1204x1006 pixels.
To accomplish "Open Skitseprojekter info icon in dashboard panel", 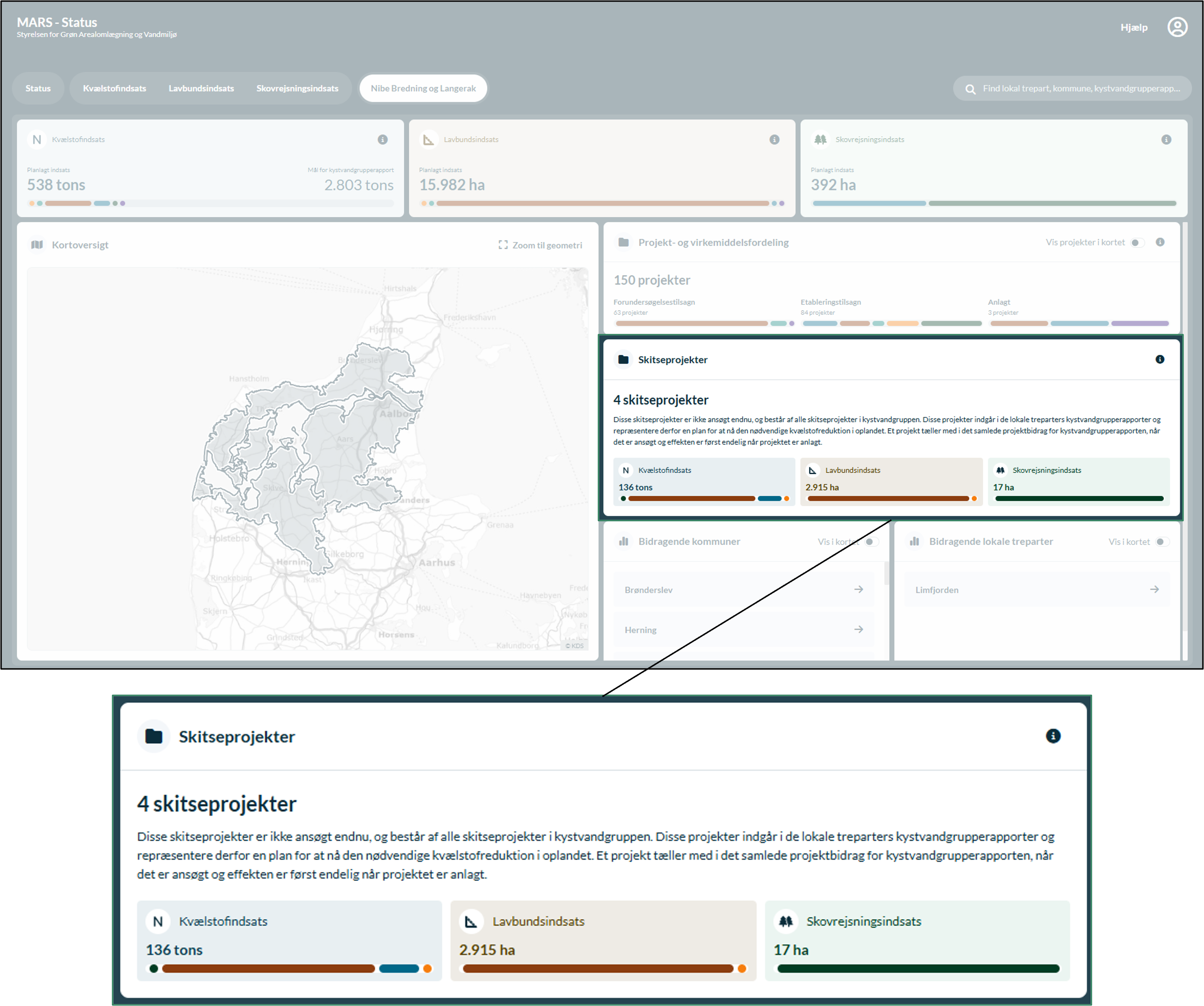I will (x=1160, y=359).
